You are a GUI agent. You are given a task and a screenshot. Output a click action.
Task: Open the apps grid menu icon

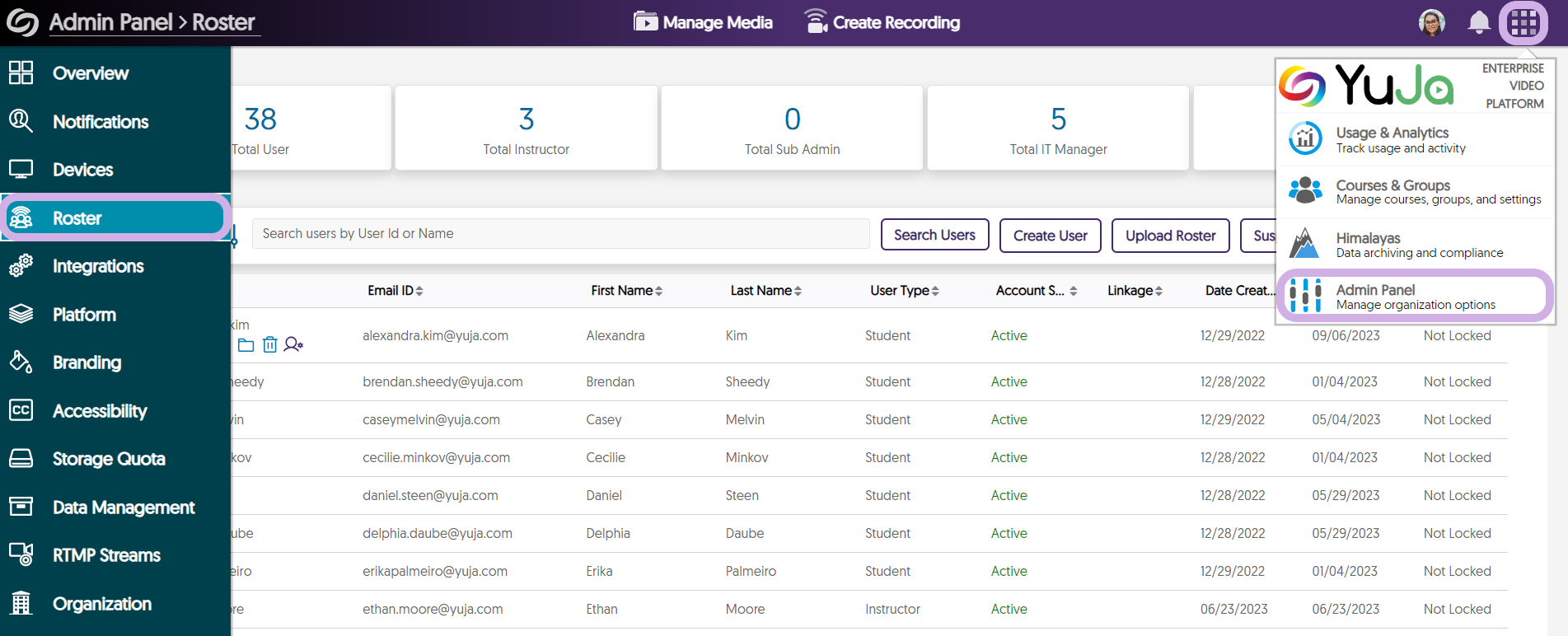coord(1523,22)
